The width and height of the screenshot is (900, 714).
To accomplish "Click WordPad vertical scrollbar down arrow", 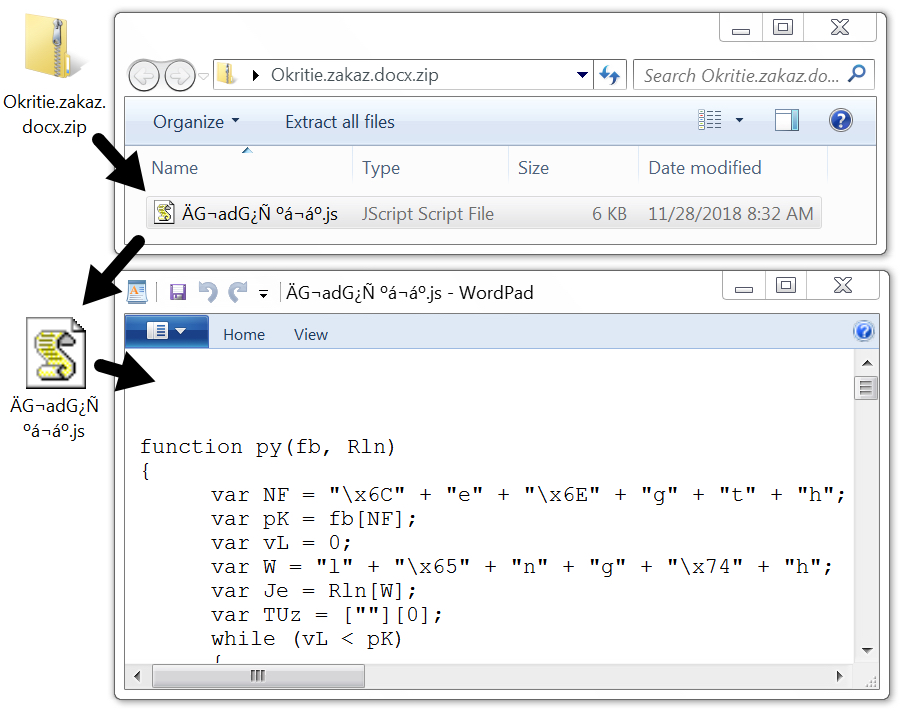I will tap(867, 650).
